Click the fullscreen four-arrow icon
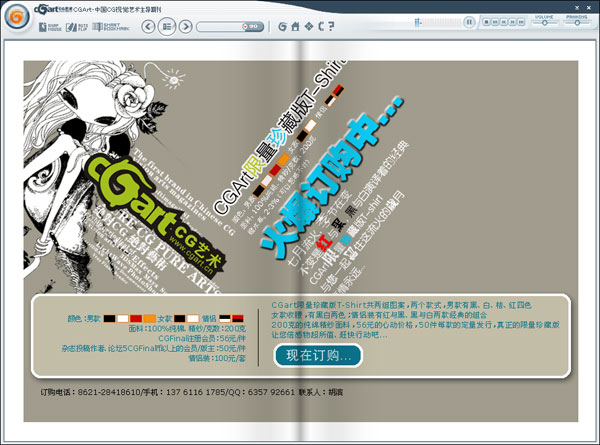The height and width of the screenshot is (445, 600). pyautogui.click(x=309, y=26)
